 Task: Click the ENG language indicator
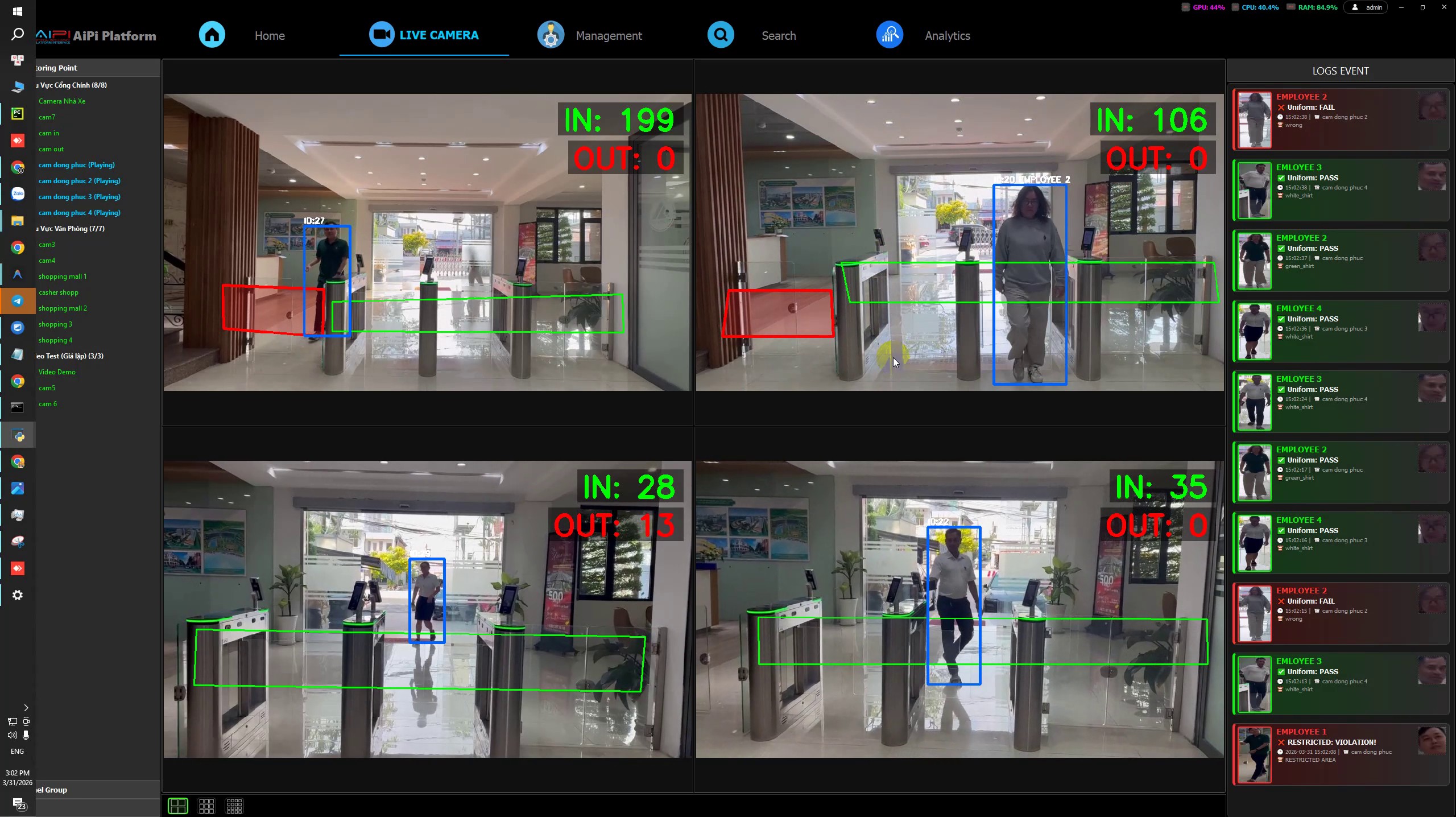click(17, 751)
